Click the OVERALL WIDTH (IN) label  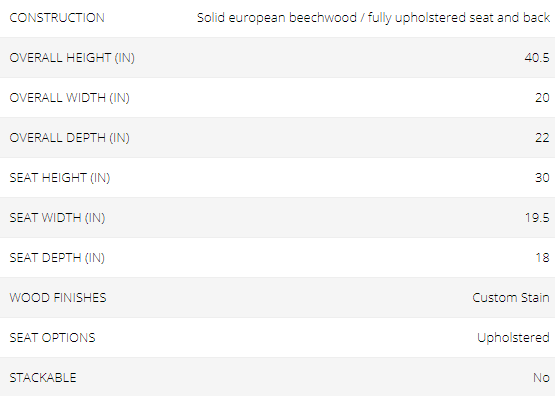pyautogui.click(x=70, y=98)
